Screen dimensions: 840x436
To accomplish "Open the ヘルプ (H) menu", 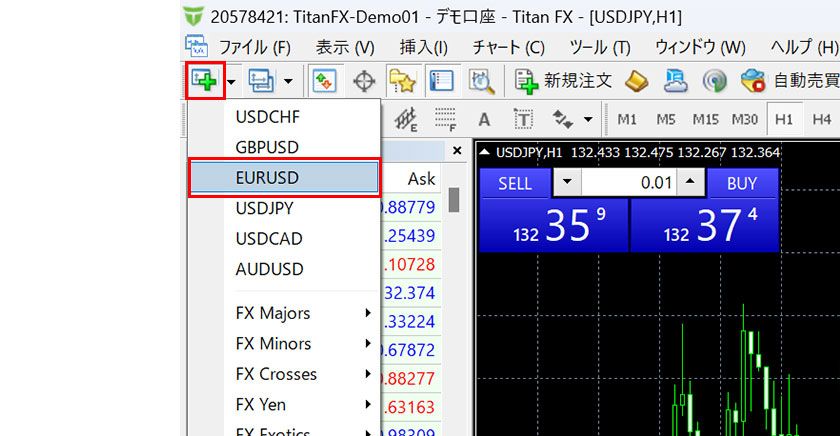I will (805, 48).
